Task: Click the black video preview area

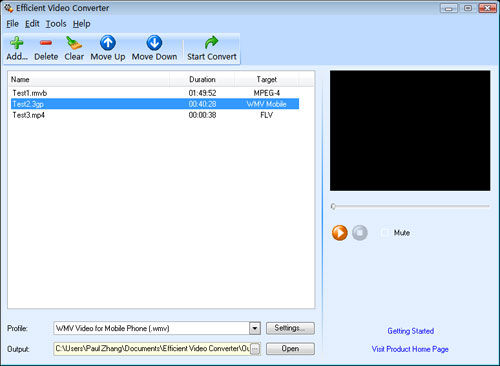Action: pos(410,131)
